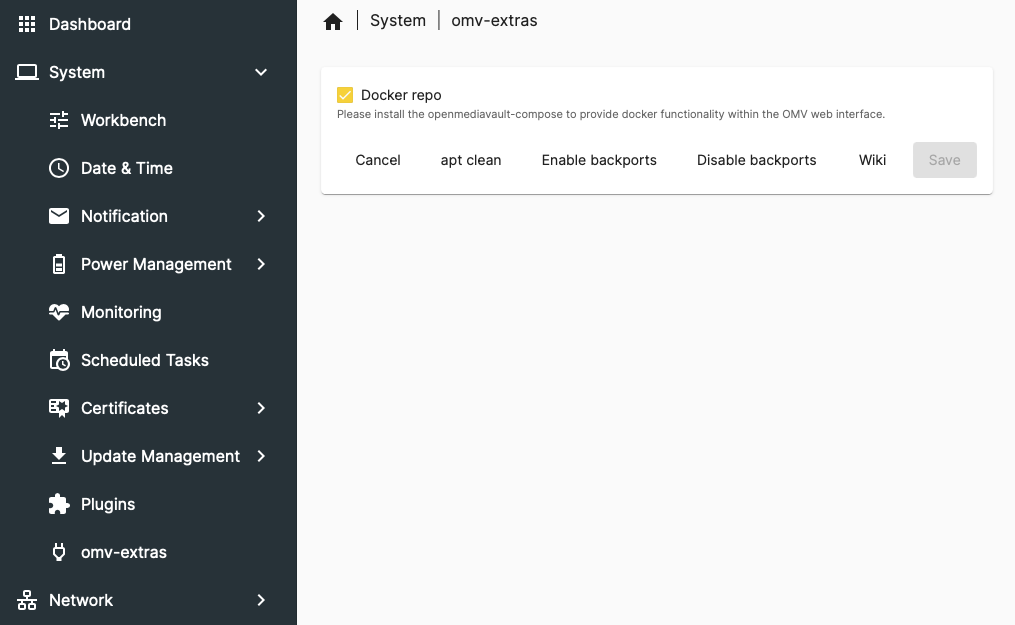The image size is (1015, 625).
Task: Click System in the breadcrumb
Action: tap(397, 21)
